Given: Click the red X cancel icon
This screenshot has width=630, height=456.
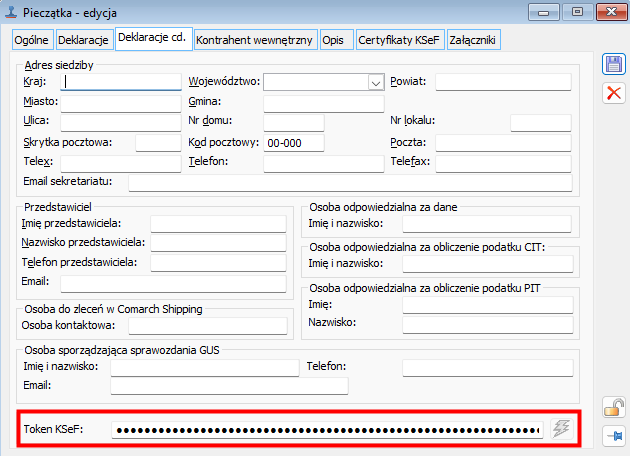Looking at the screenshot, I should pyautogui.click(x=613, y=93).
